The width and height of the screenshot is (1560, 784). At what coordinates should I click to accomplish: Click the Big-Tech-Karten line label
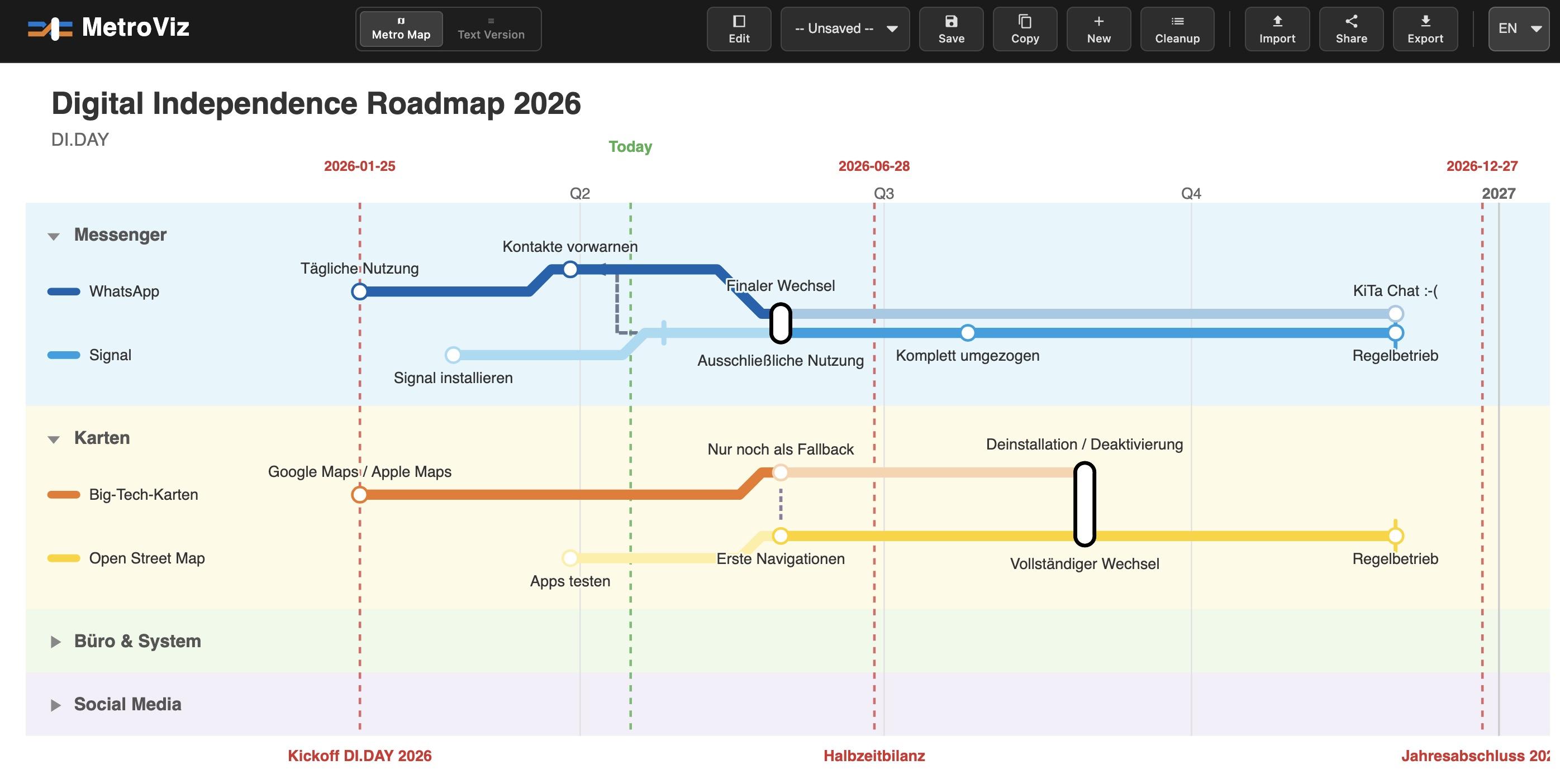coord(144,495)
